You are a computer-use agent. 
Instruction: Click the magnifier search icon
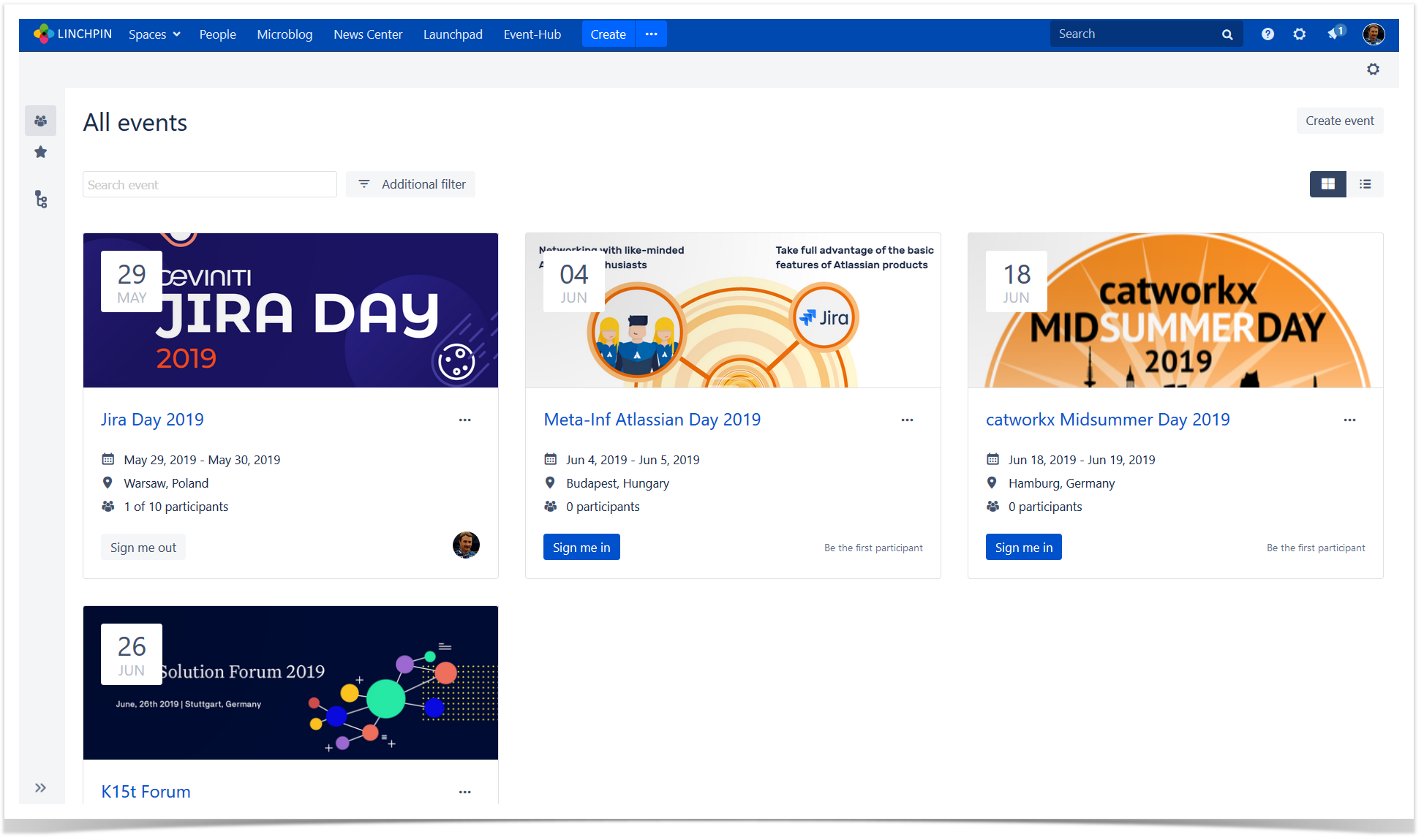click(x=1227, y=34)
